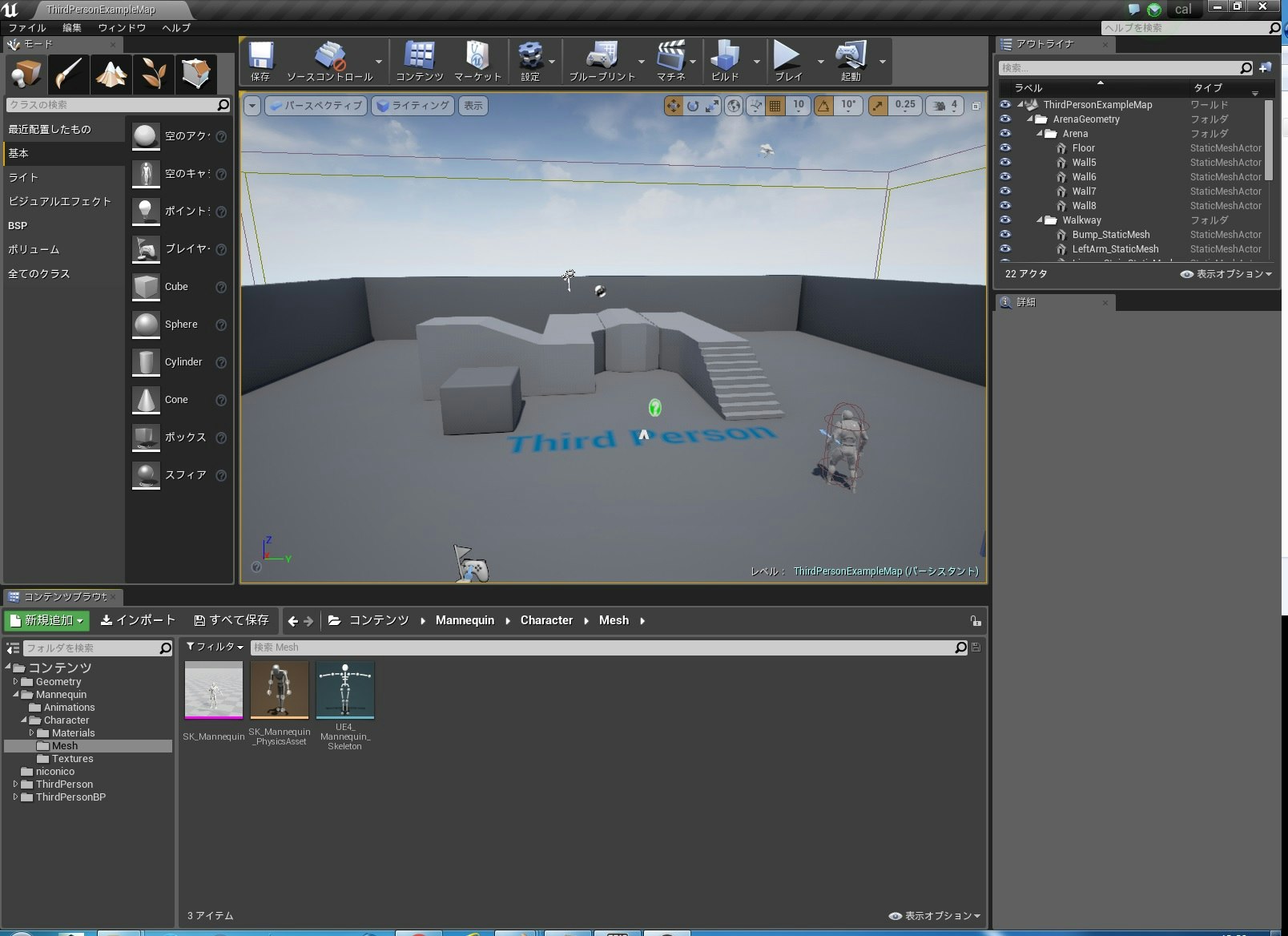Navigate to Mannequin in breadcrumb path
This screenshot has height=936, width=1288.
click(465, 620)
